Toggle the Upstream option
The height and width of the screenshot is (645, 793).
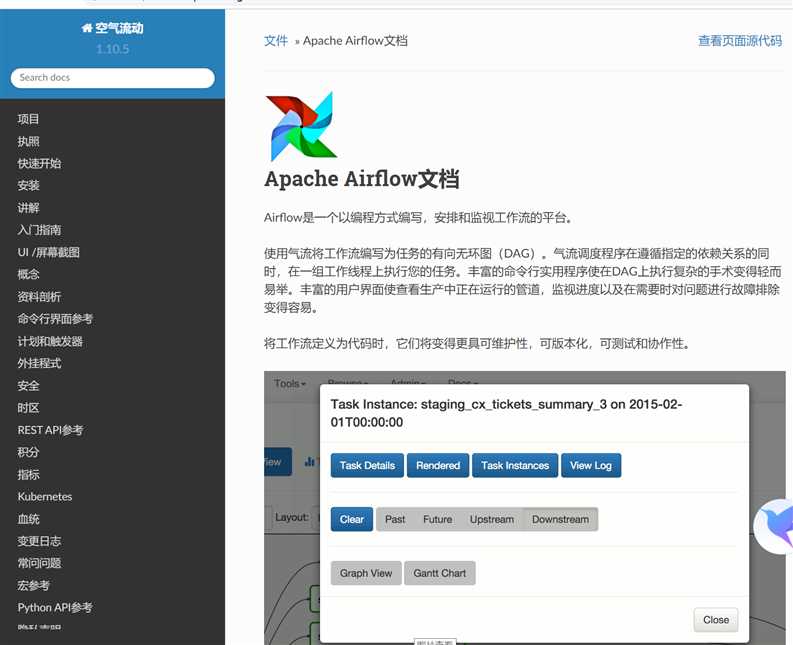pos(492,520)
